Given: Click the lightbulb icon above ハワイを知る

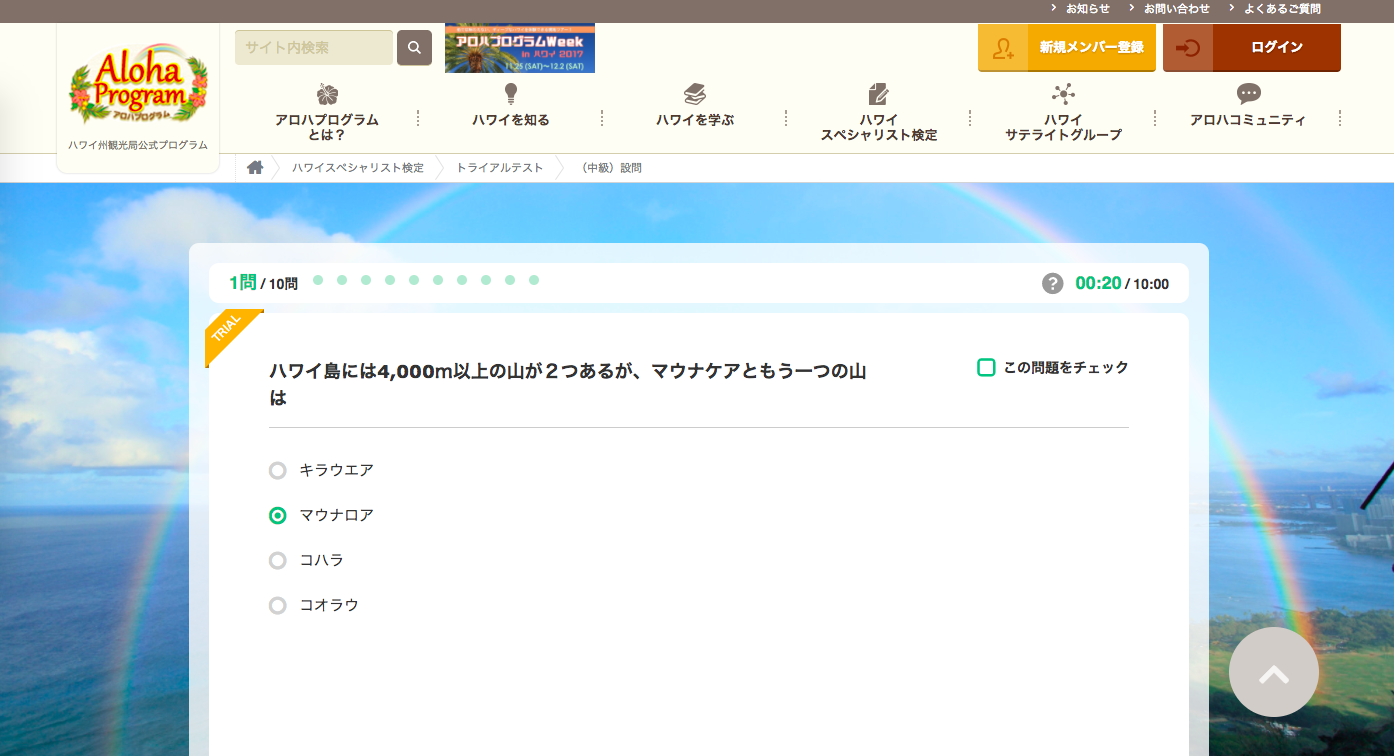Looking at the screenshot, I should (511, 94).
